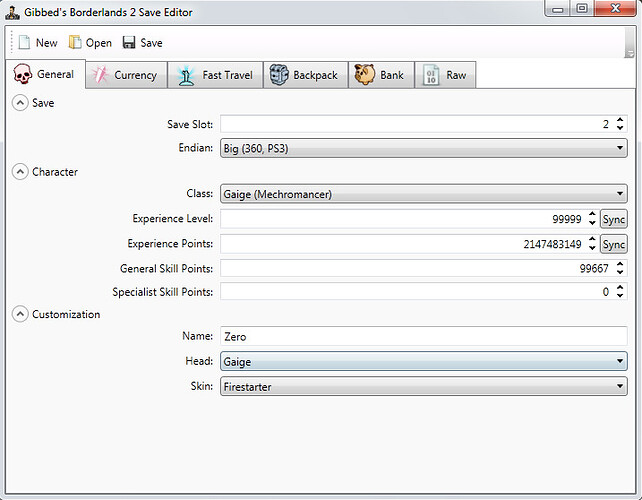
Task: Open the Skin dropdown showing Firestarter
Action: [x=423, y=386]
